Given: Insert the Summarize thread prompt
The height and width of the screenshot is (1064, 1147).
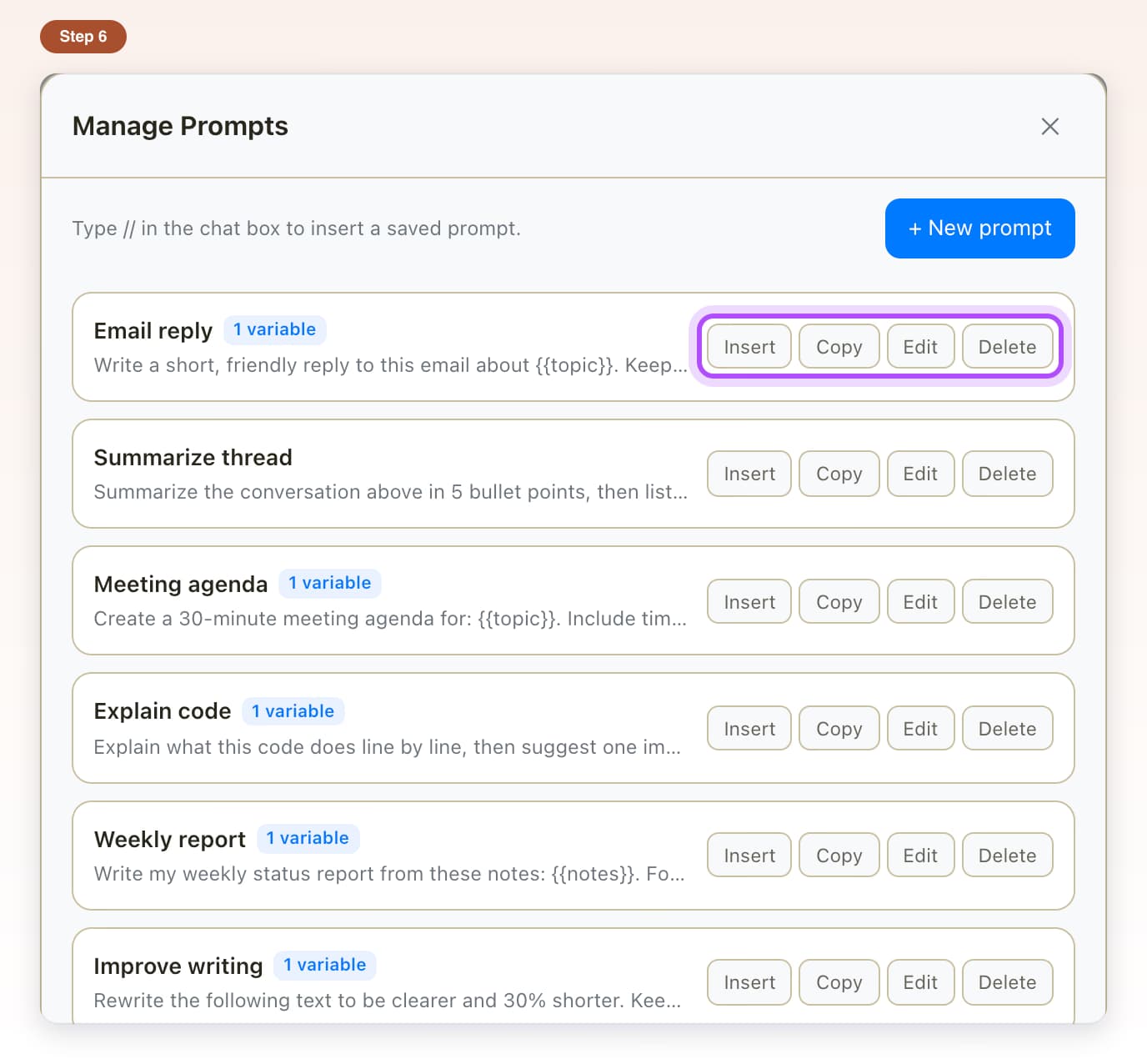Looking at the screenshot, I should click(749, 474).
